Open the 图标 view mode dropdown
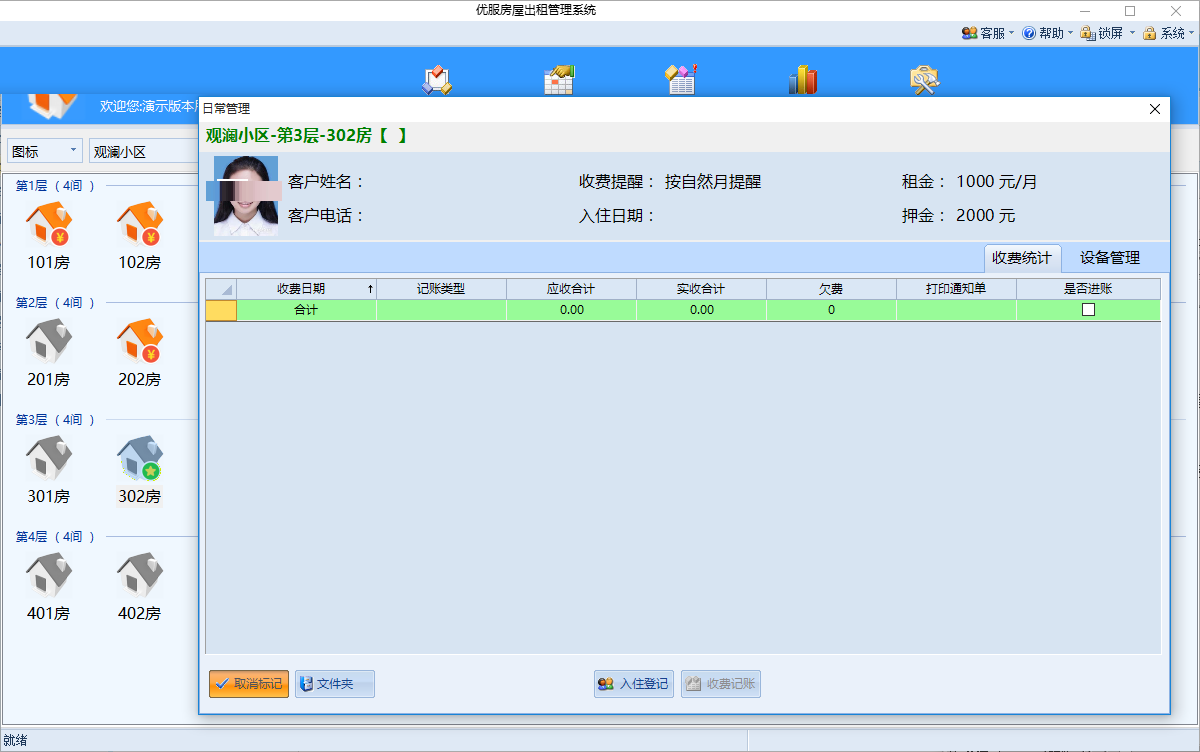 (45, 151)
